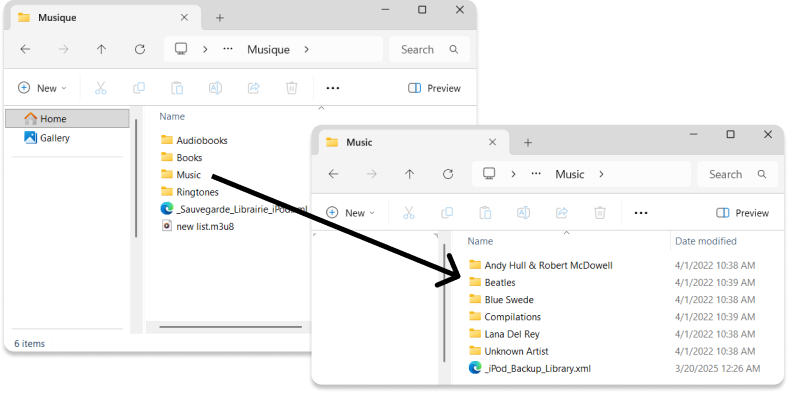This screenshot has height=393, width=788.
Task: Expand chevron after Musique in address bar
Action: pos(307,49)
